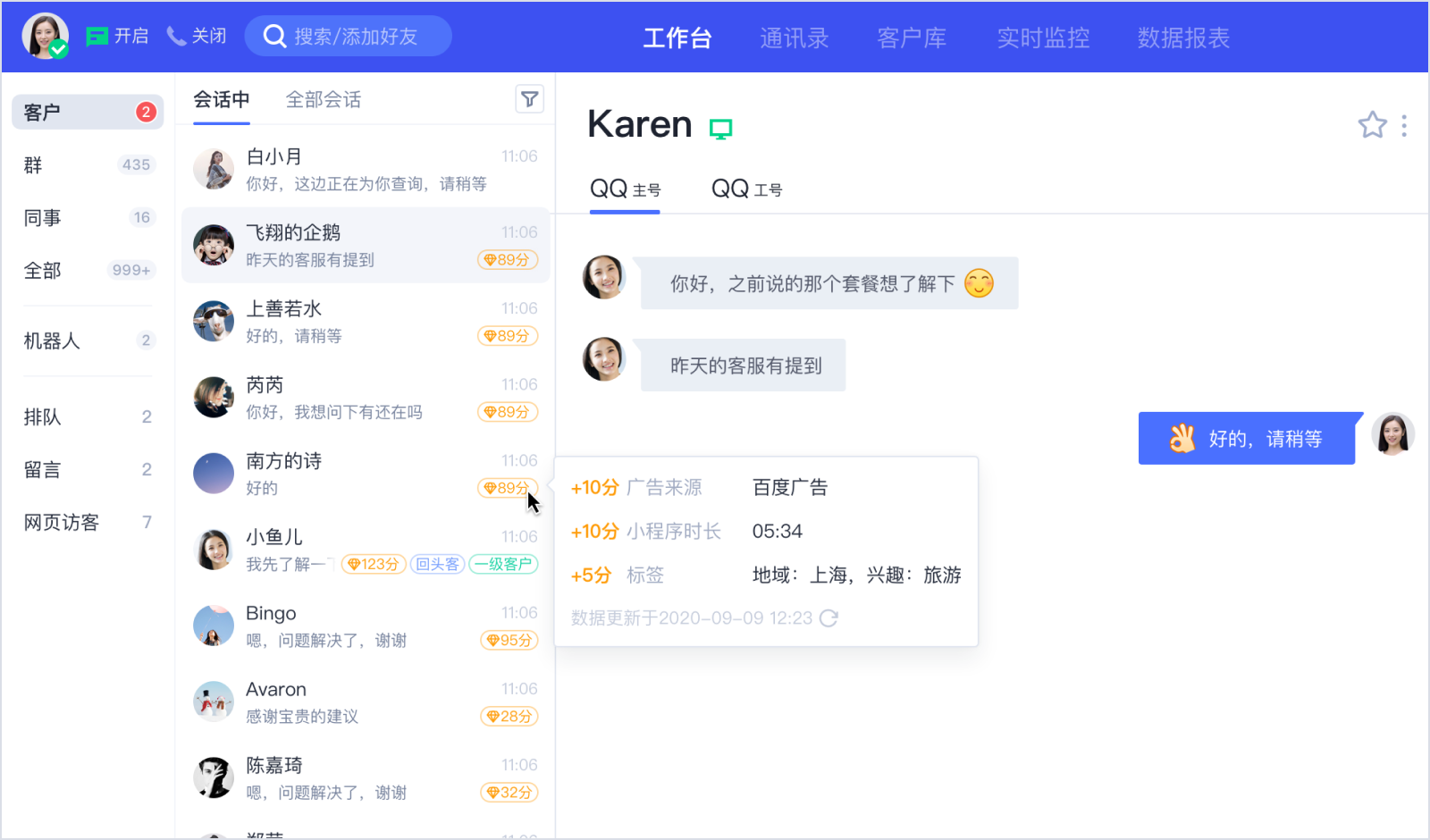Click the 89分 score badge for 上善若水
This screenshot has height=840, width=1430.
click(x=508, y=336)
